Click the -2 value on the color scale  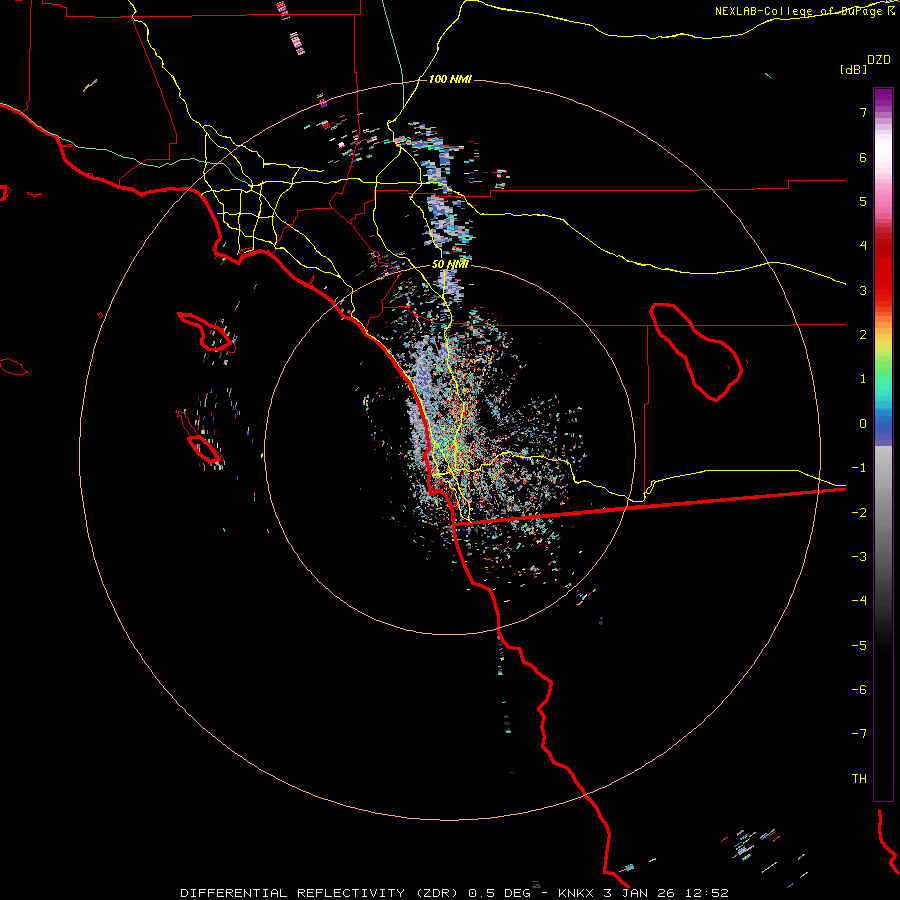pos(859,513)
